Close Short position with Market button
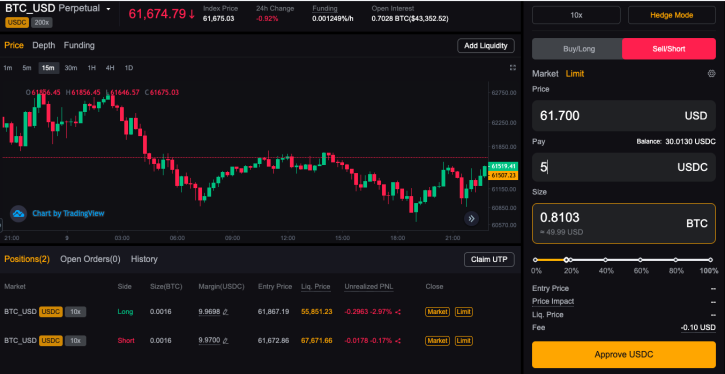The image size is (725, 374). coord(437,341)
